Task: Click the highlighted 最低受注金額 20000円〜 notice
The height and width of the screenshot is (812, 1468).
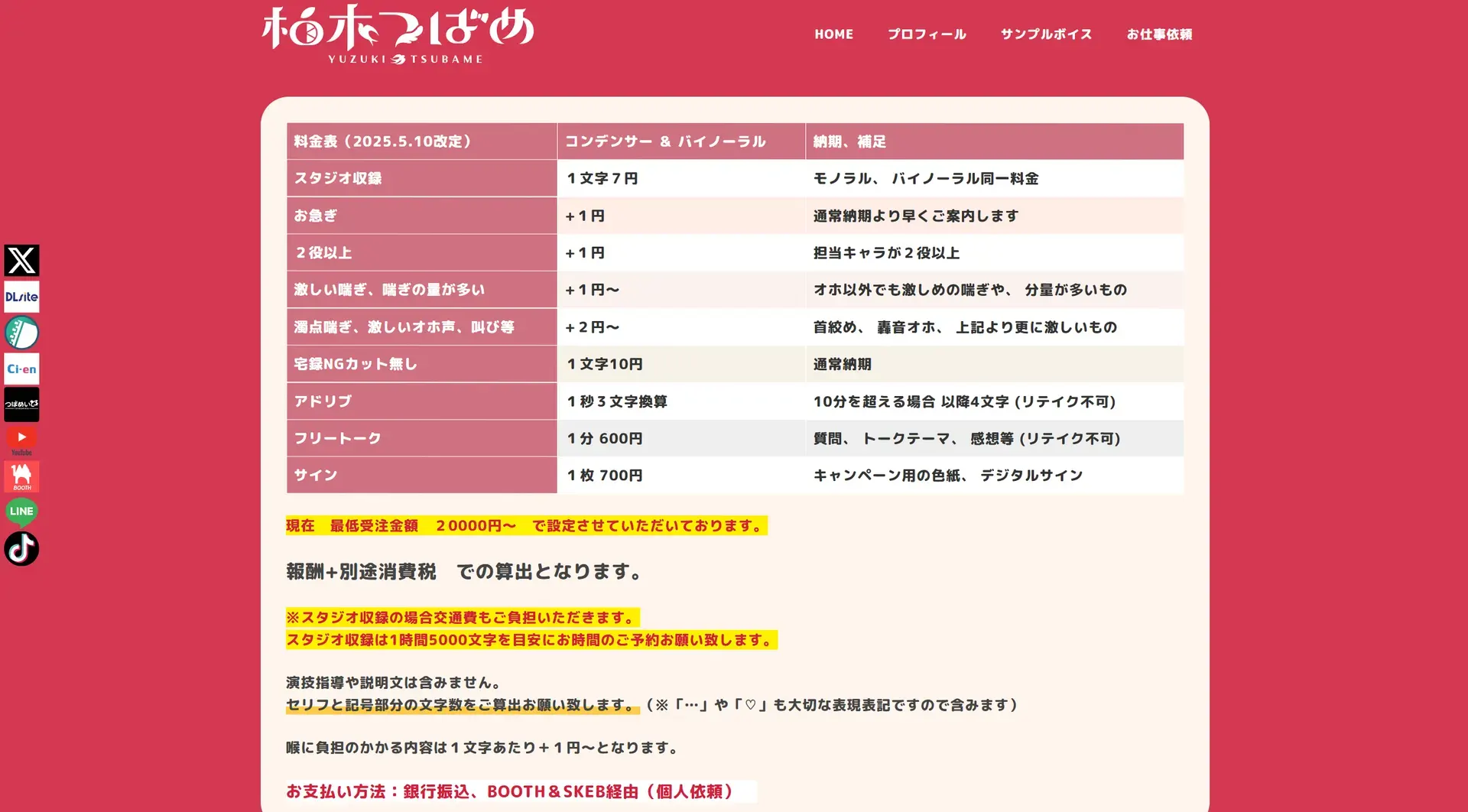Action: pyautogui.click(x=526, y=525)
